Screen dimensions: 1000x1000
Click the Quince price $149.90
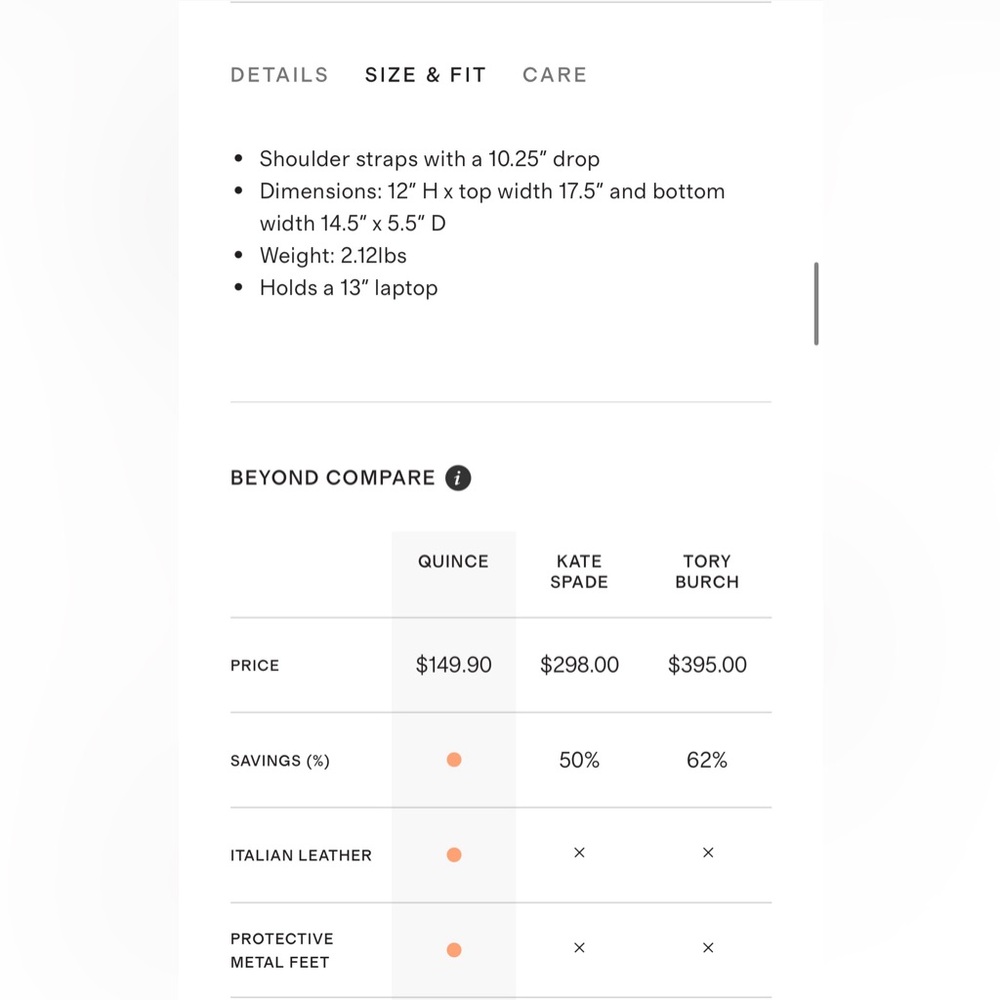(x=453, y=665)
